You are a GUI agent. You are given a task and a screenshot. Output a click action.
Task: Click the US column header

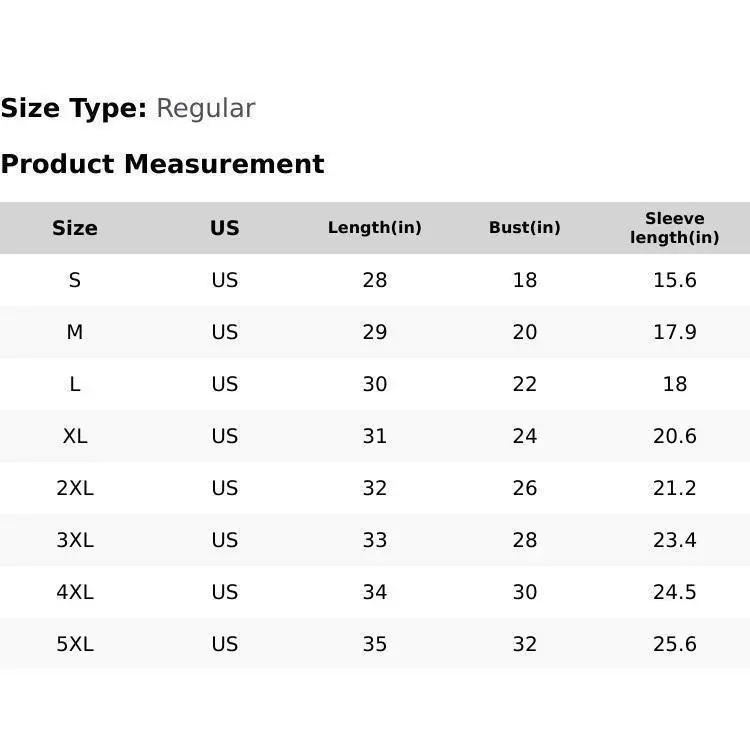click(x=224, y=228)
